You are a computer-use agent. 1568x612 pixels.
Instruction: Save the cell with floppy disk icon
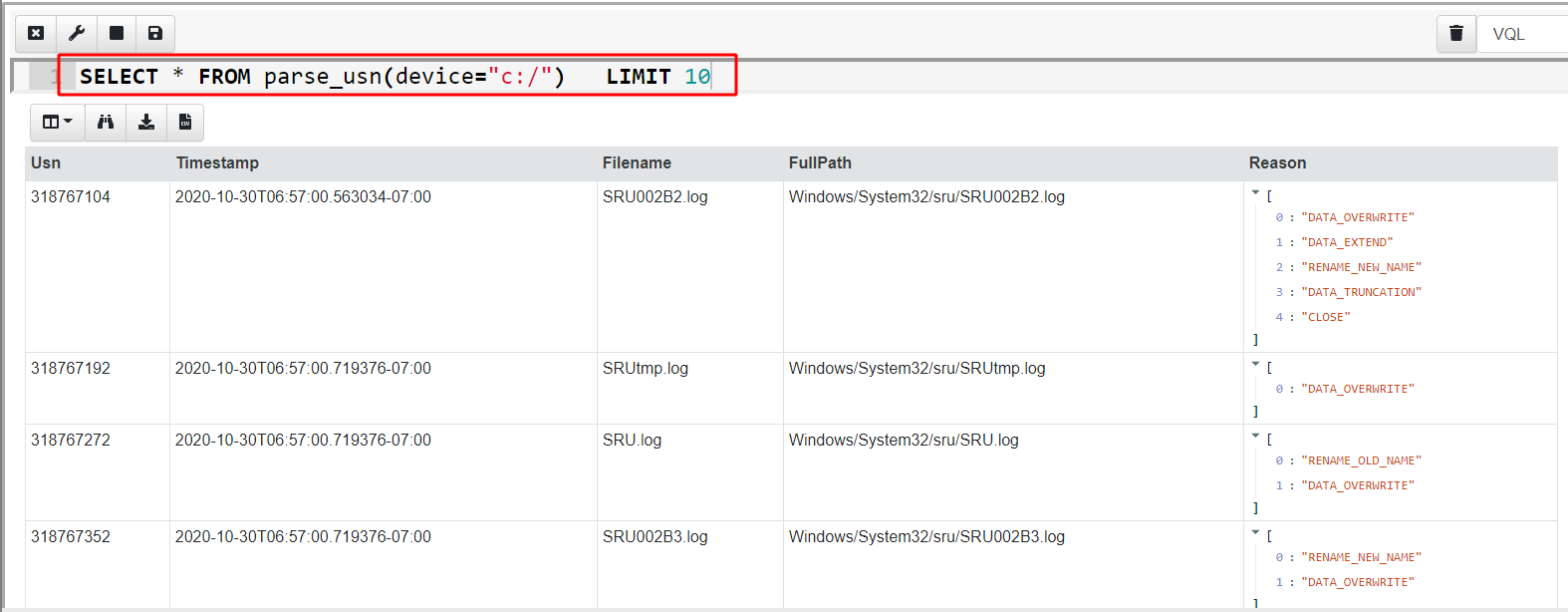pyautogui.click(x=155, y=33)
